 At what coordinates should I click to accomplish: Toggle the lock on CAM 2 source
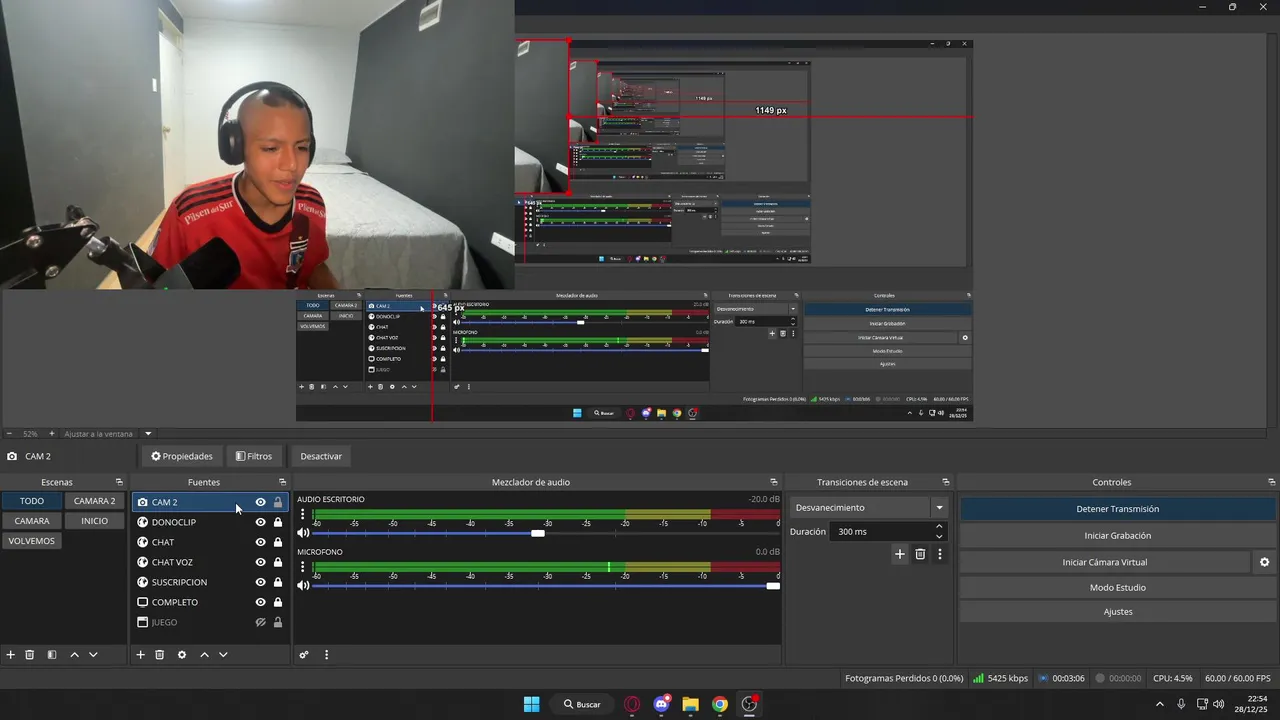click(x=278, y=502)
